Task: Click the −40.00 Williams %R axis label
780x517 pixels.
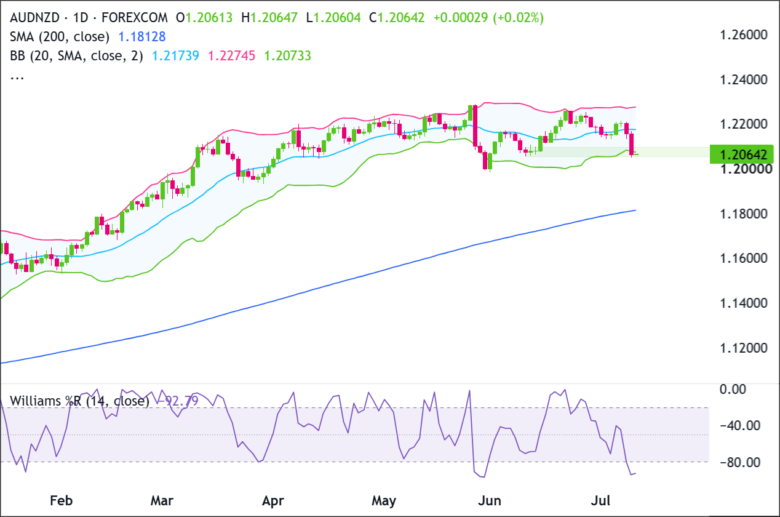Action: point(740,425)
